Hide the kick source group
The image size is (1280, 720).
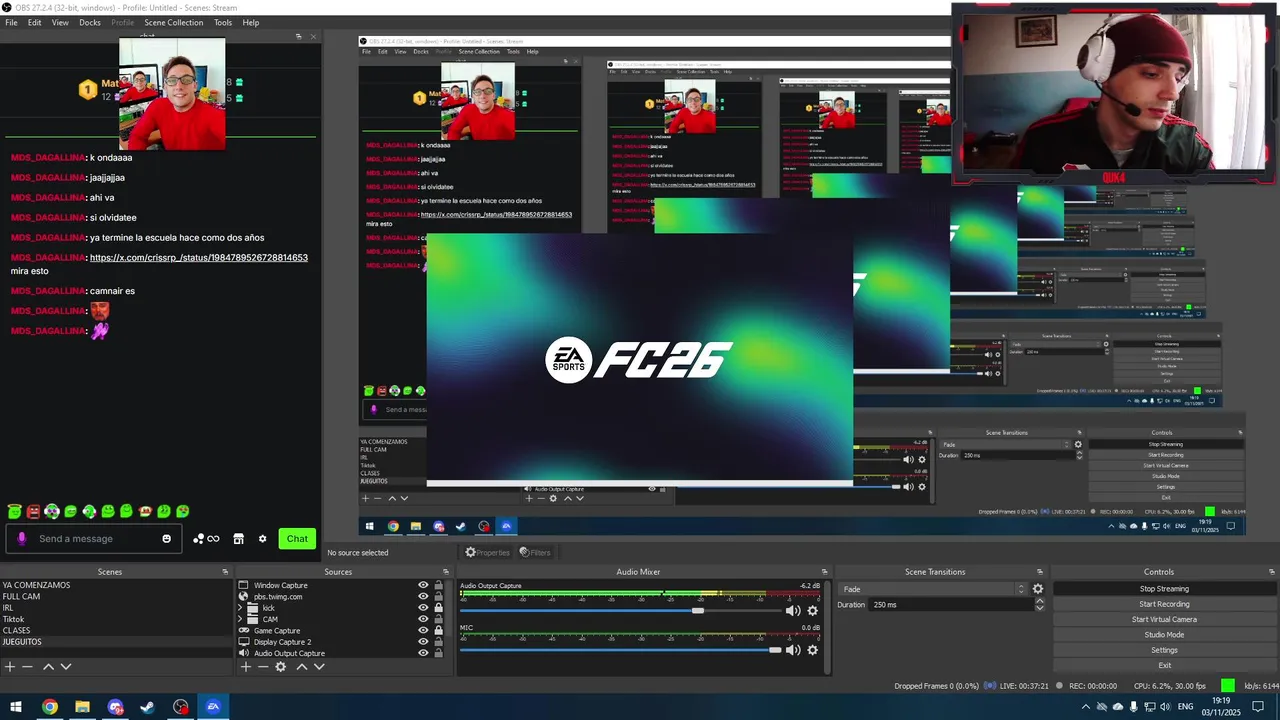click(x=423, y=608)
